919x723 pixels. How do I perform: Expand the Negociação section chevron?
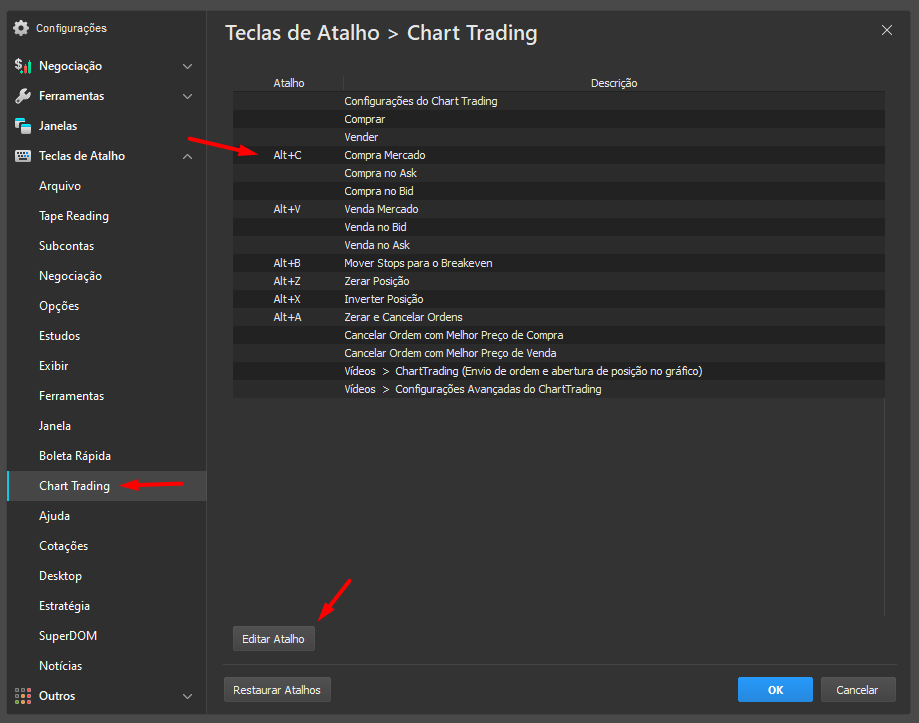tap(187, 66)
